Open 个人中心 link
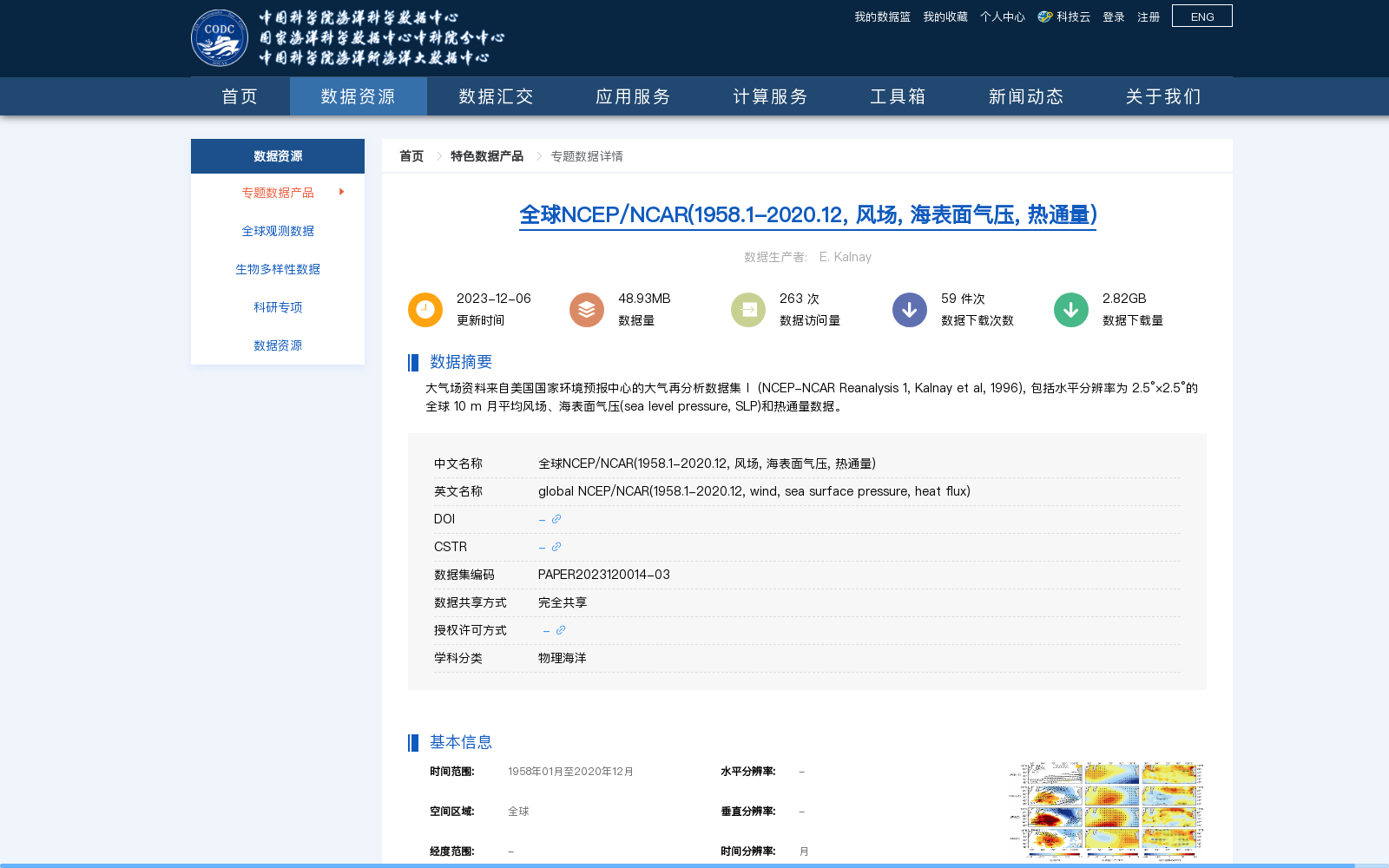The width and height of the screenshot is (1389, 868). 1003,16
